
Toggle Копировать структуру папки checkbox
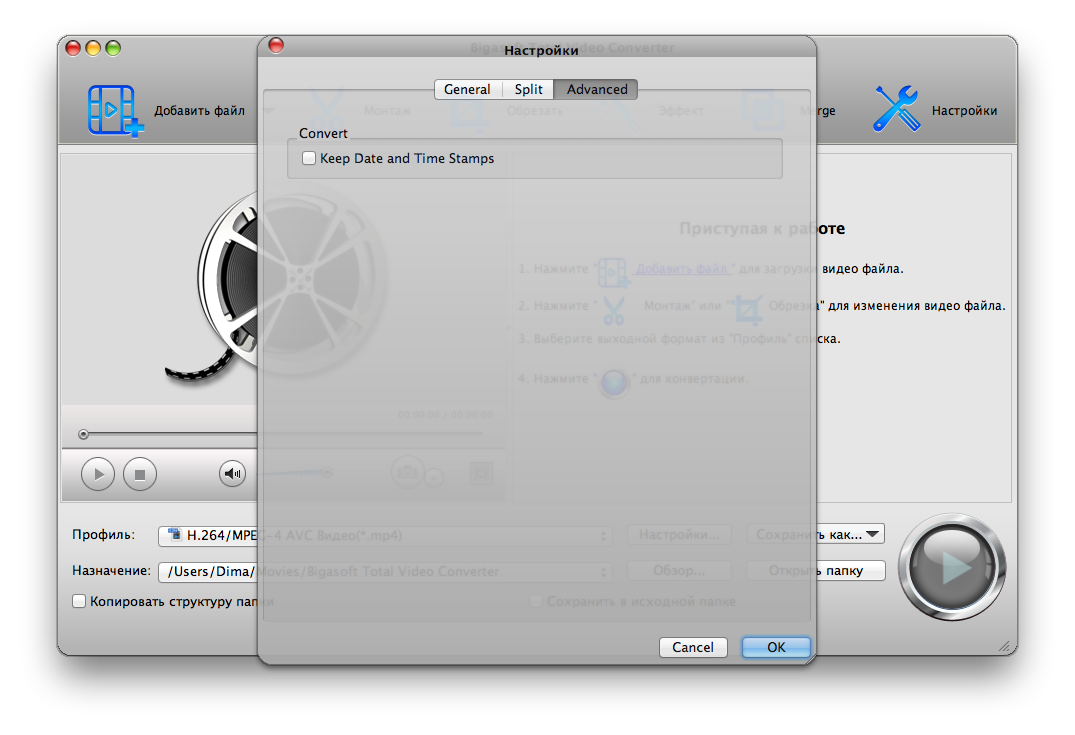coord(80,601)
